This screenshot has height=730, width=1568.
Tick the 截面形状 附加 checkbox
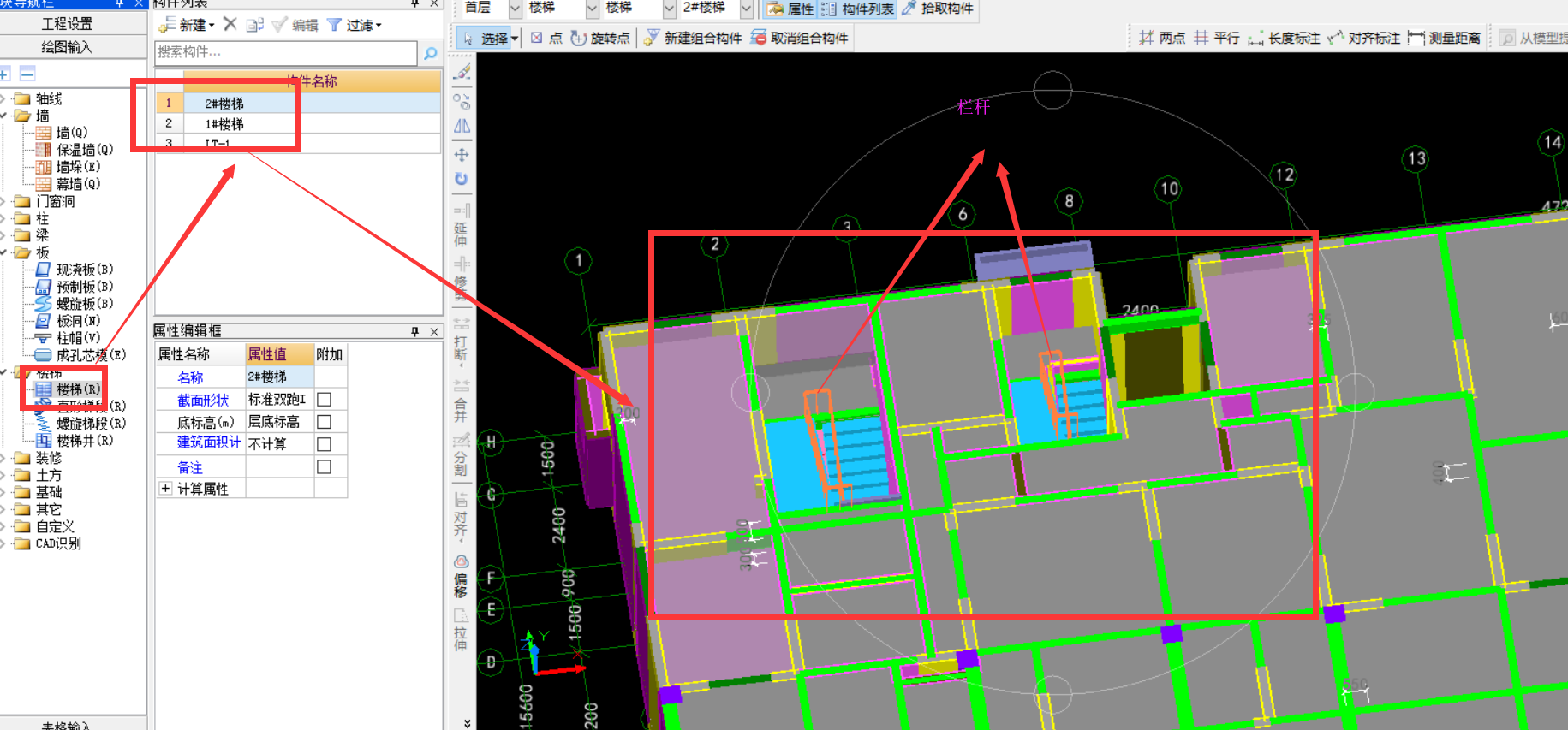click(x=324, y=400)
